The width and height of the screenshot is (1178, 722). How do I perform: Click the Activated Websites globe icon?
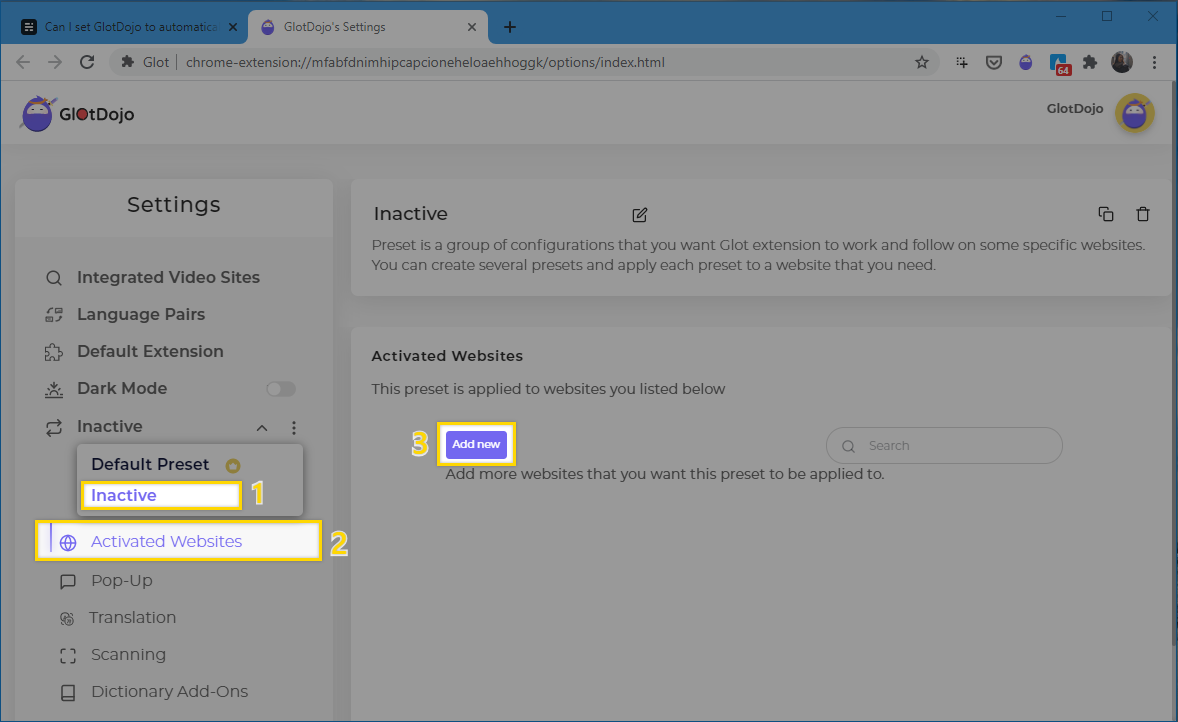(x=68, y=542)
